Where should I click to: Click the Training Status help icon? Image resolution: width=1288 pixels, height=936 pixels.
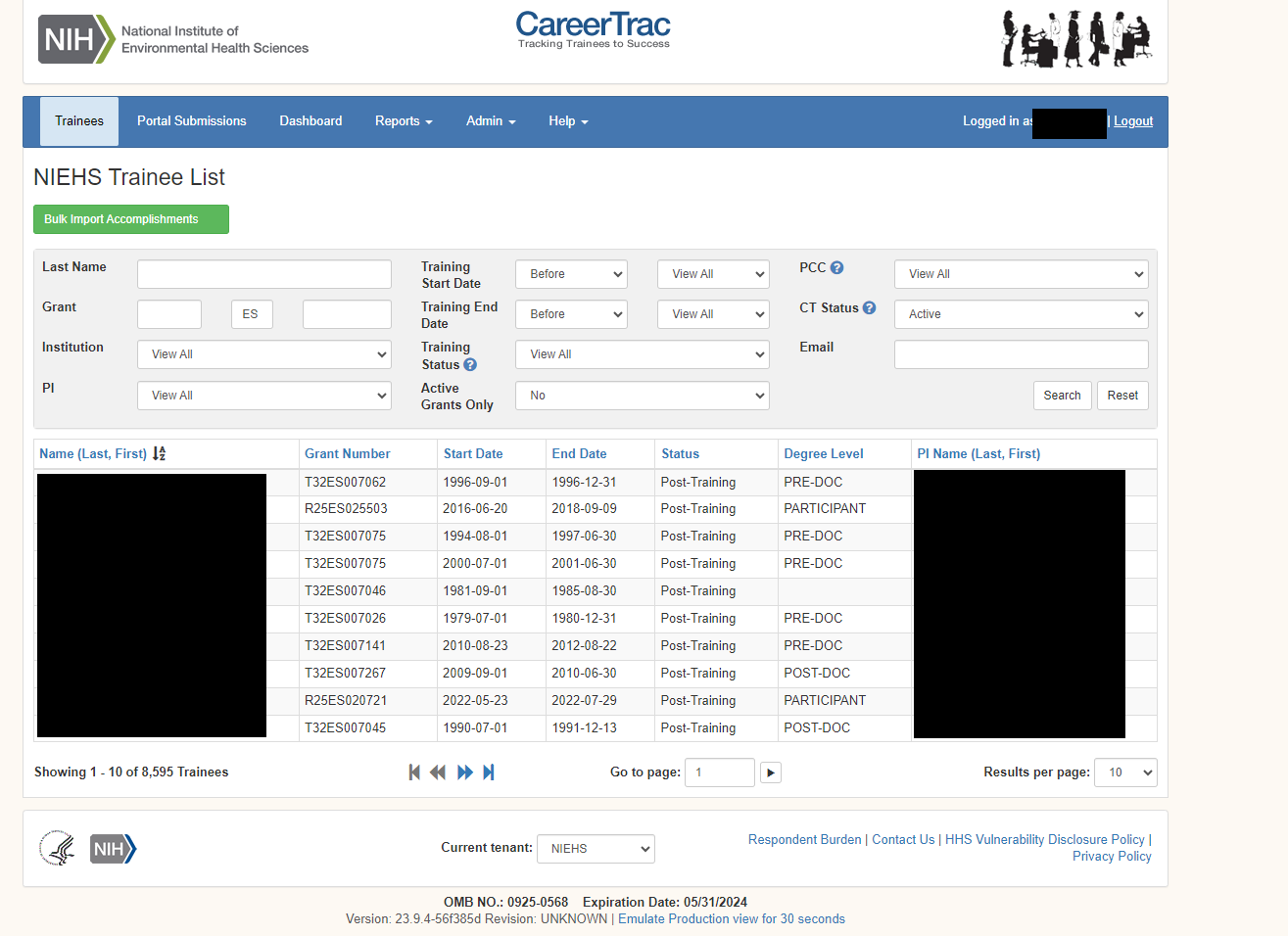tap(470, 364)
